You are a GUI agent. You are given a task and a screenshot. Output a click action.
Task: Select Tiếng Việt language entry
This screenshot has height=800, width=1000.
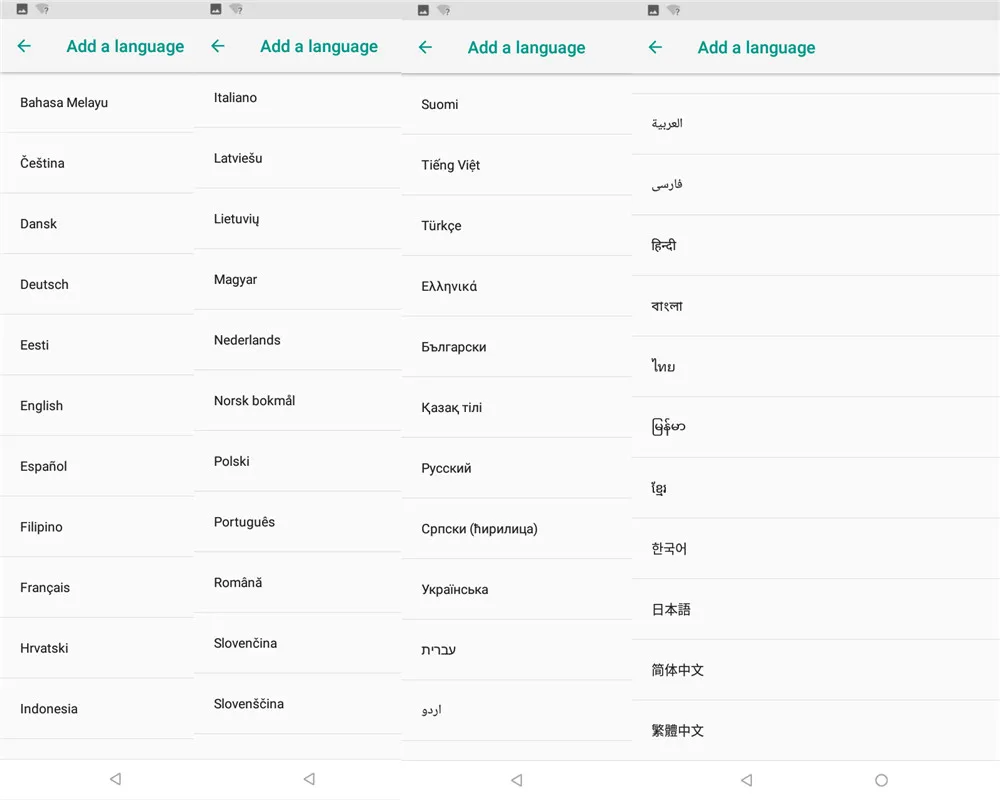(451, 165)
